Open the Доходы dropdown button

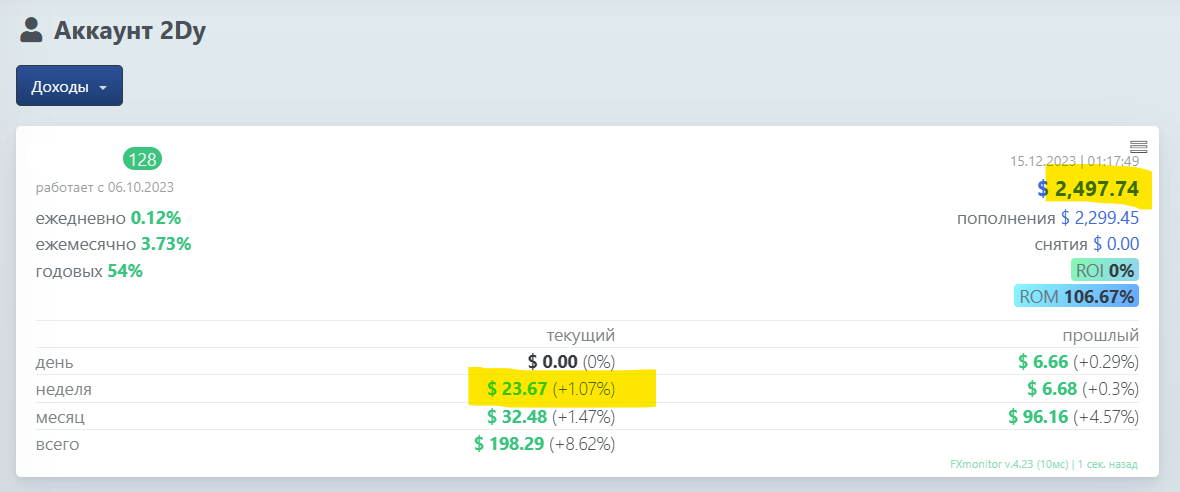69,86
